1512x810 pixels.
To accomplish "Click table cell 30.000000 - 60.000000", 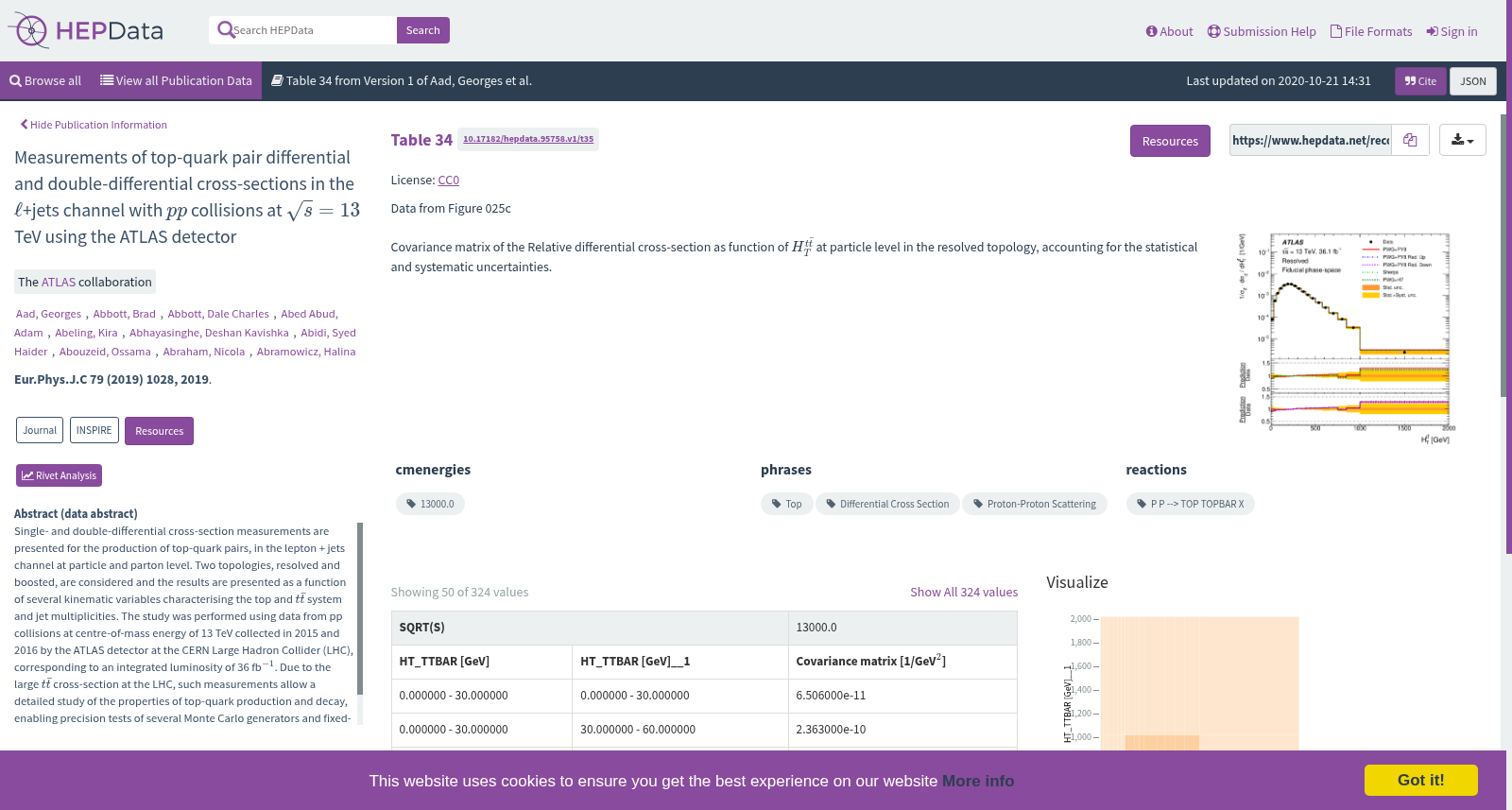I will tap(680, 730).
